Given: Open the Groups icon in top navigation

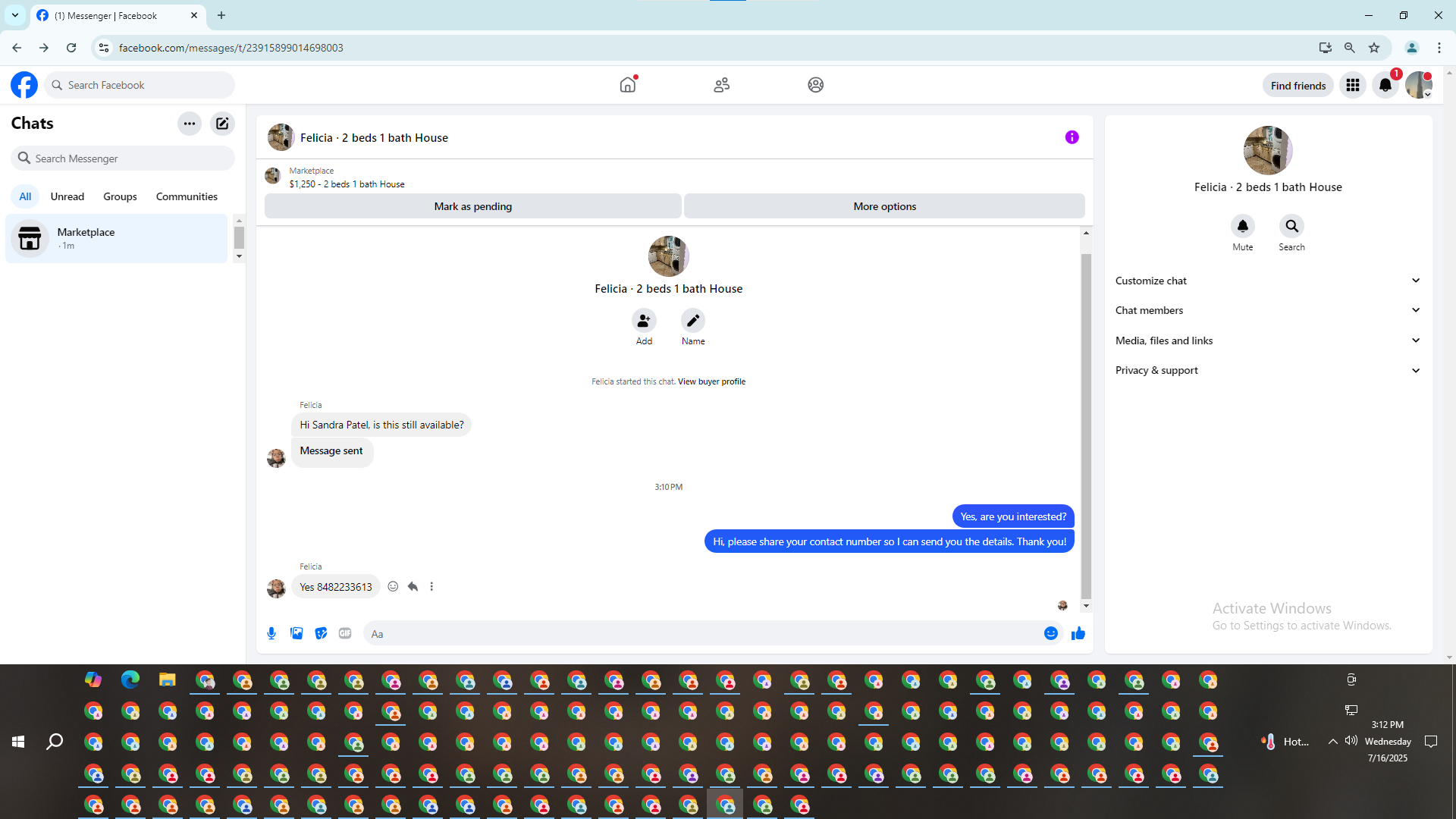Looking at the screenshot, I should click(816, 85).
